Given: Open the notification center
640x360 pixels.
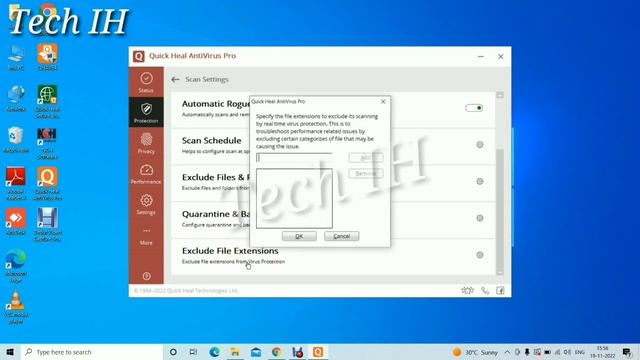Looking at the screenshot, I should tap(627, 352).
